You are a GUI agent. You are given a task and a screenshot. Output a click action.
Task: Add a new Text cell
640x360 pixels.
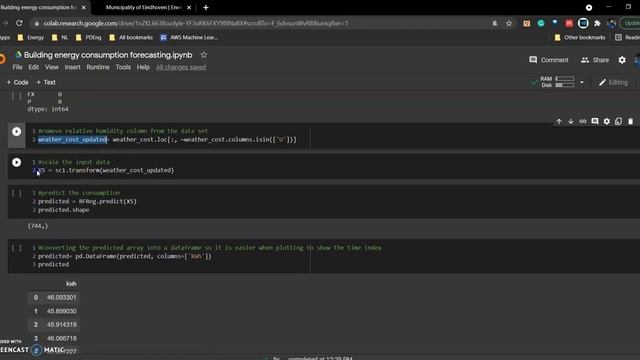coord(46,82)
